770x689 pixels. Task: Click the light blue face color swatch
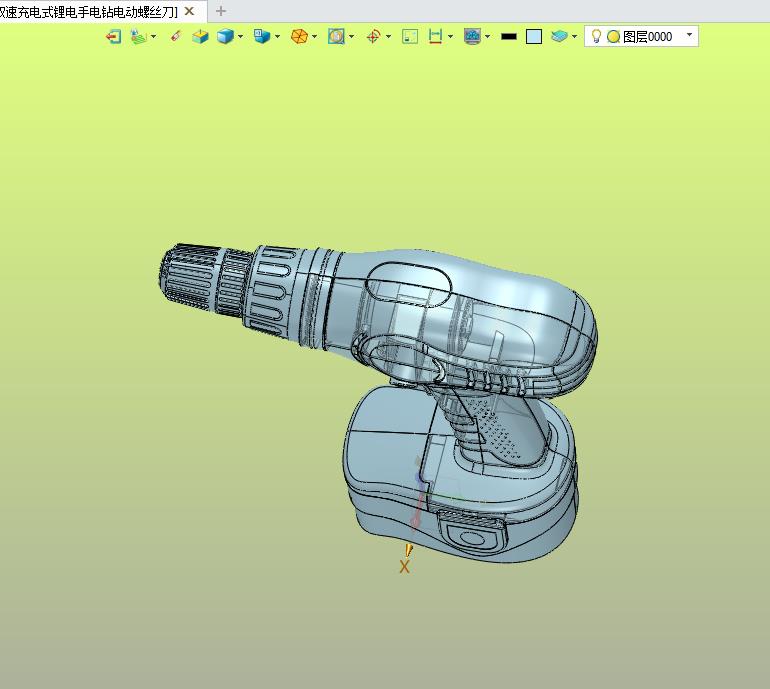tap(534, 37)
